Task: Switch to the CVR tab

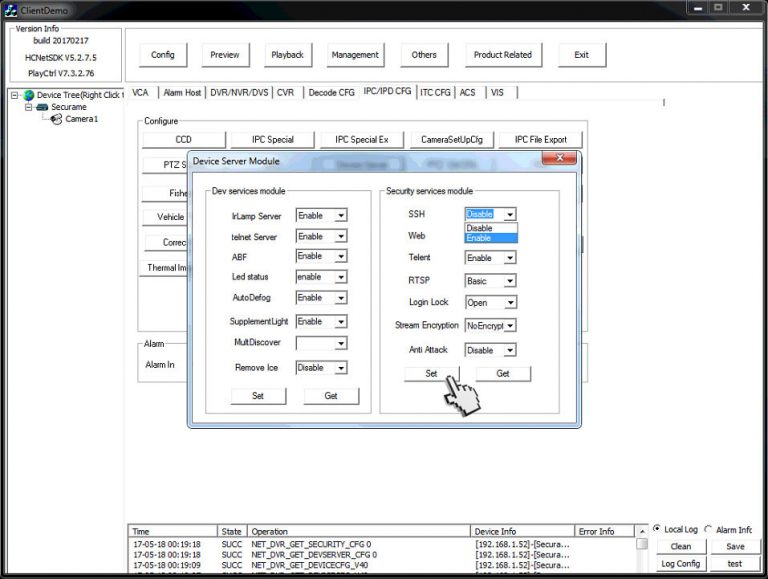Action: 286,93
